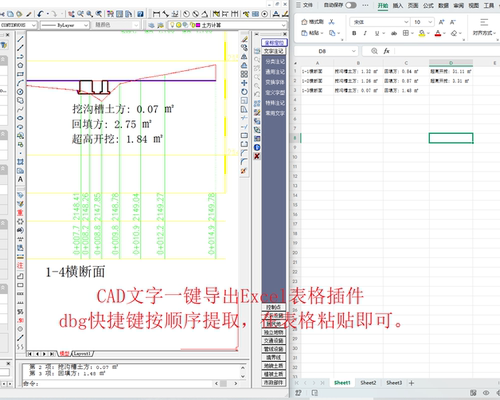Switch to the Data ribbon tab
Viewport: 500px width, 400px height.
[x=443, y=5]
